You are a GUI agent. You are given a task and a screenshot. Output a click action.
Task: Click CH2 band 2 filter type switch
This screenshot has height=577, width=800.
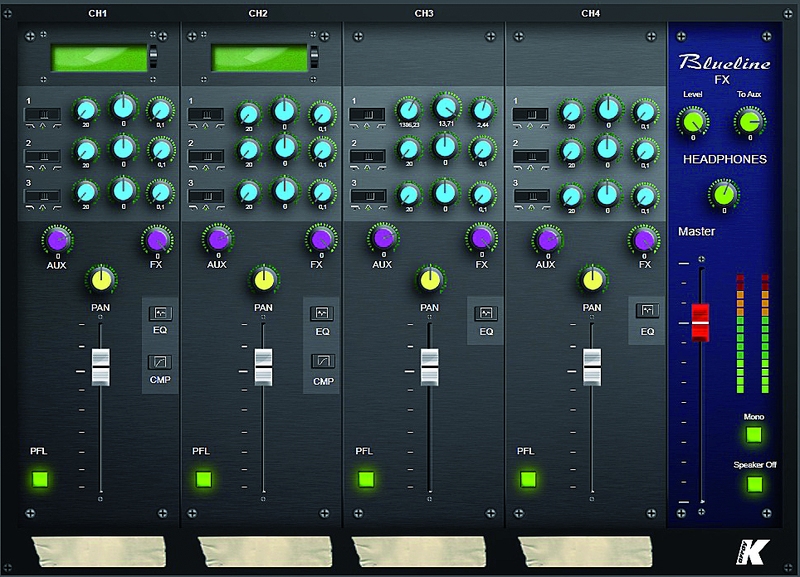(206, 156)
